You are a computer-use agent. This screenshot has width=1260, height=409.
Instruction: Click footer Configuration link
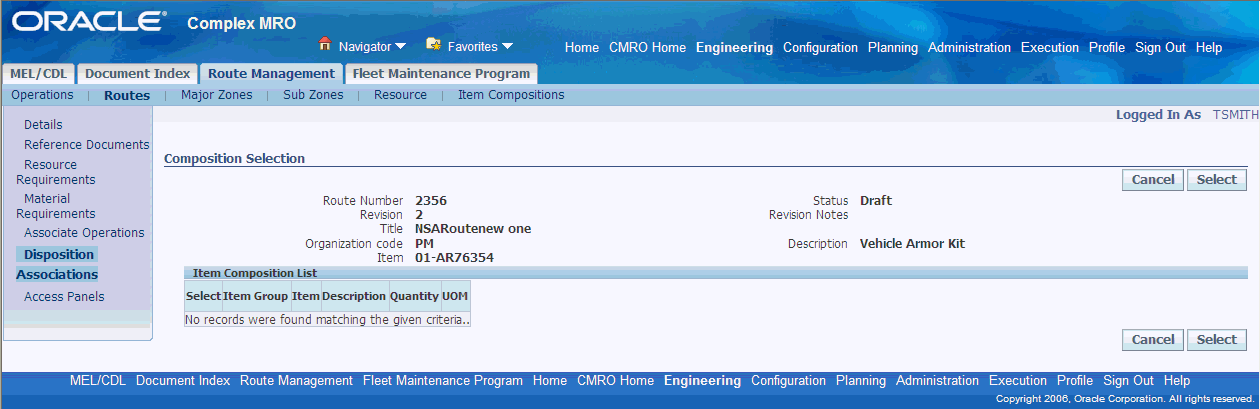point(788,381)
